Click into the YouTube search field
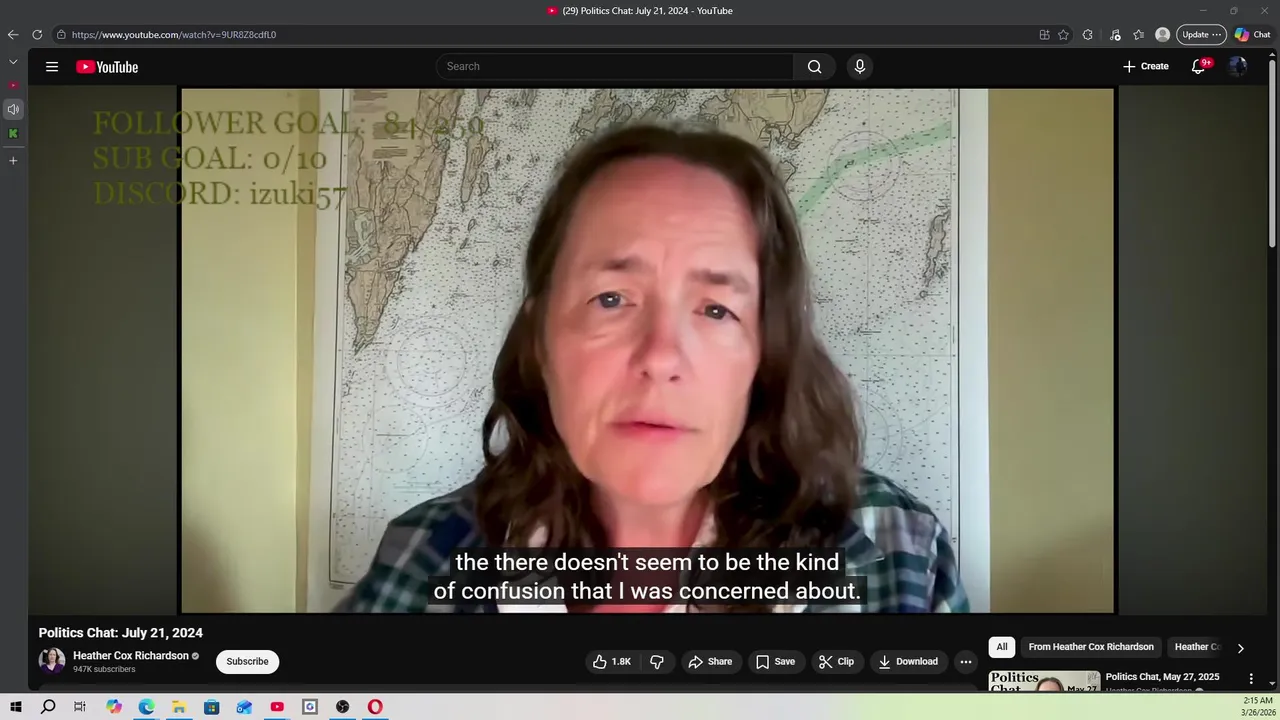This screenshot has width=1280, height=720. (615, 67)
